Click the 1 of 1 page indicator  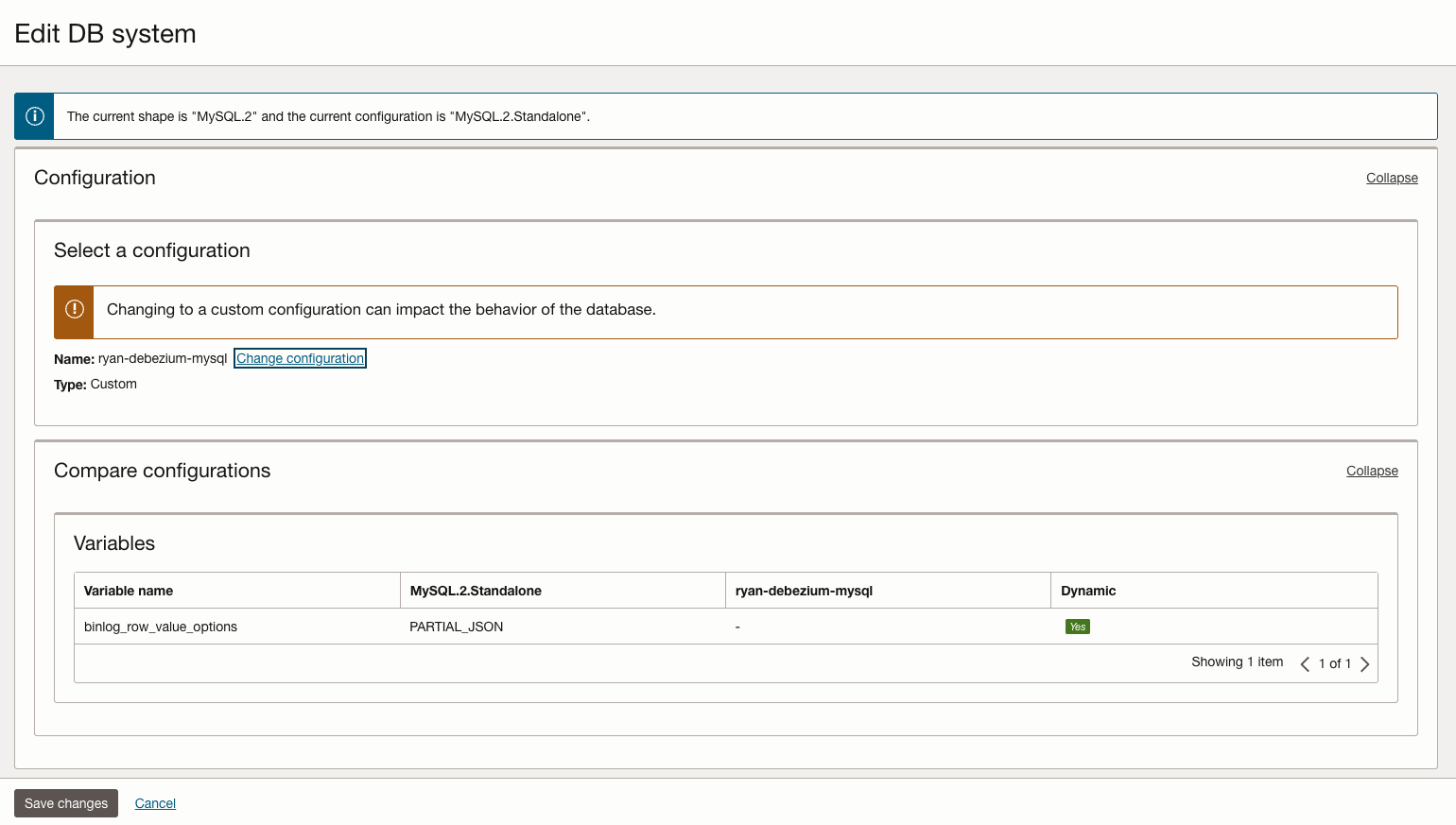1335,663
